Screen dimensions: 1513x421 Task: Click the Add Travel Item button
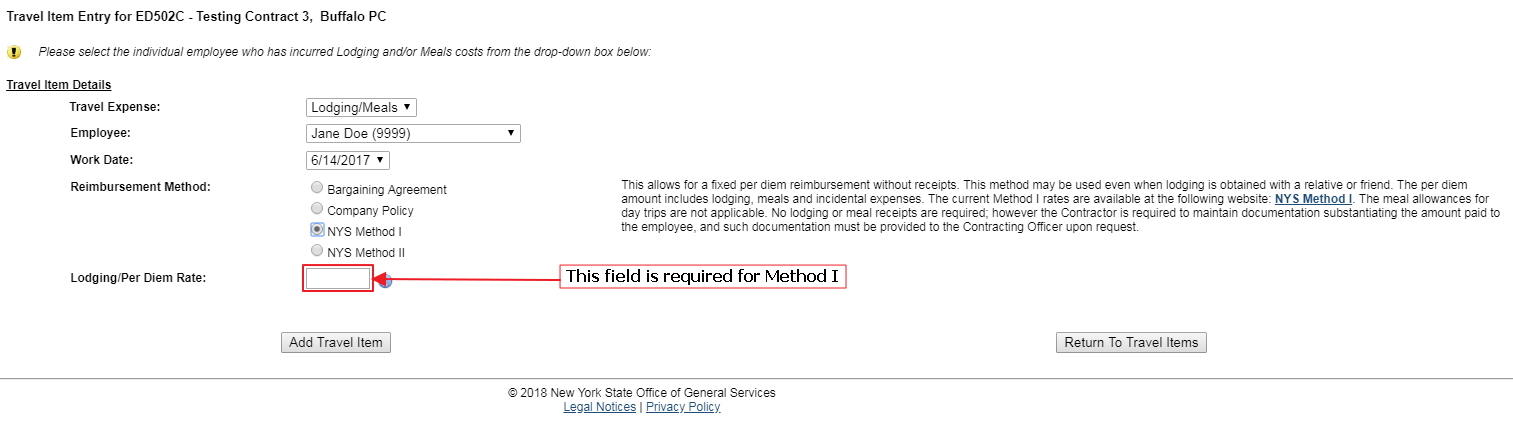336,342
